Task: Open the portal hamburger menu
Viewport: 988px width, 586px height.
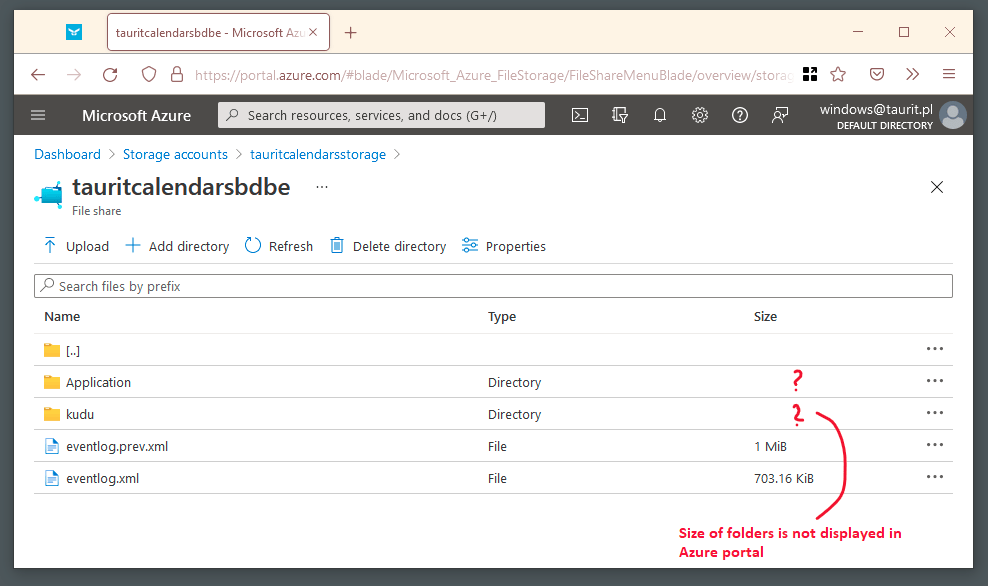Action: tap(38, 115)
